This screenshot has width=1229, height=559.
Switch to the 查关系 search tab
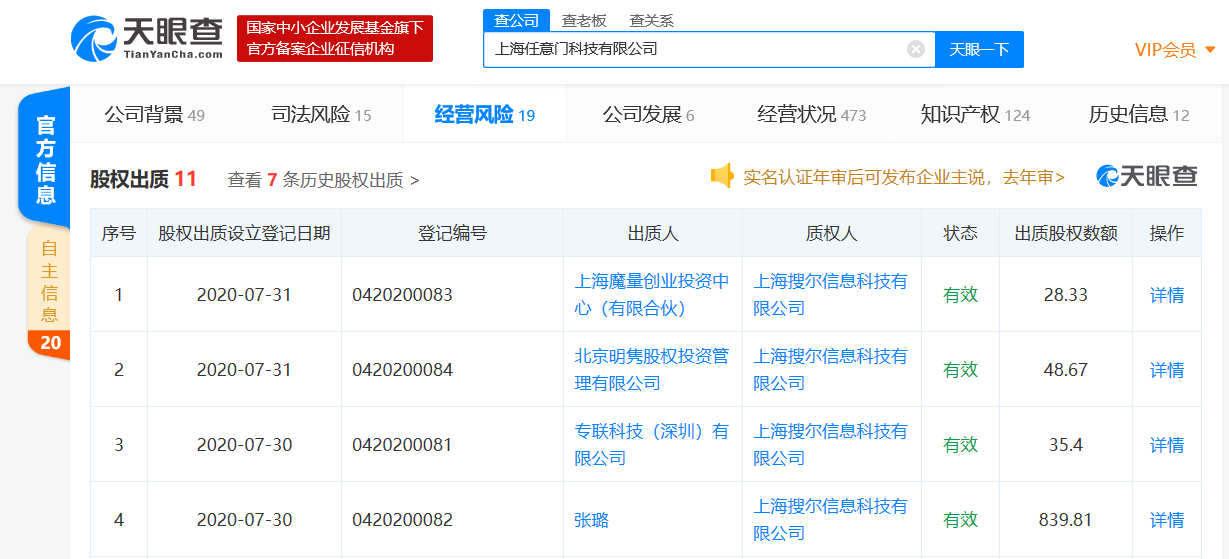651,20
